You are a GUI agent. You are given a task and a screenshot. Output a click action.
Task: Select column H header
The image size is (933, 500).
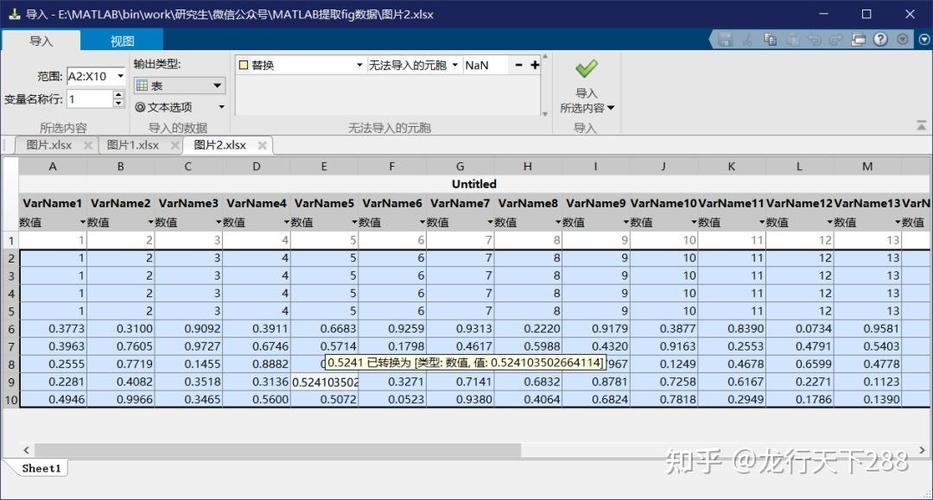pyautogui.click(x=527, y=167)
